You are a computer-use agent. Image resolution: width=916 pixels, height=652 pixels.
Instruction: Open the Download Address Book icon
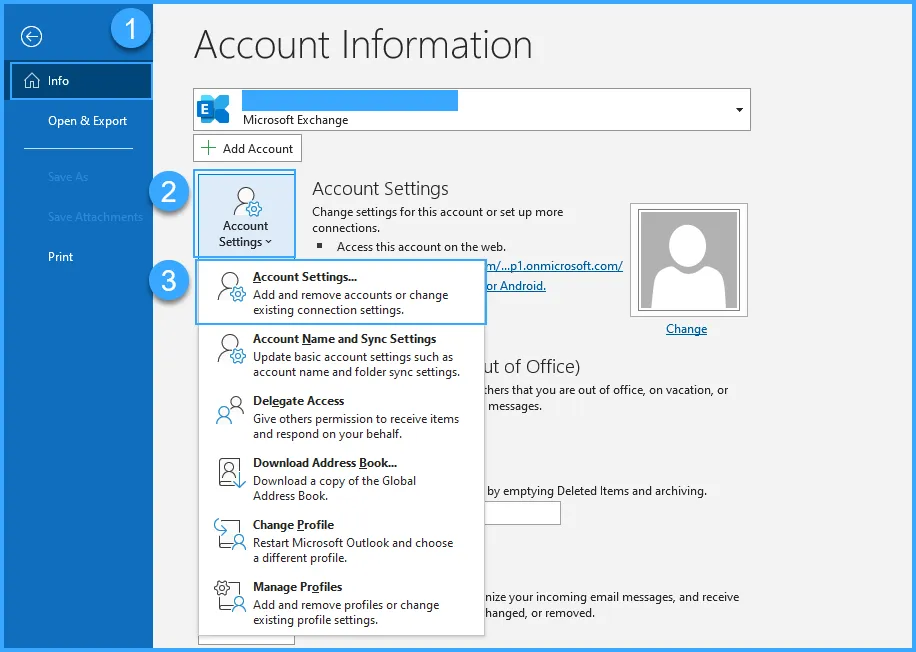pos(230,474)
